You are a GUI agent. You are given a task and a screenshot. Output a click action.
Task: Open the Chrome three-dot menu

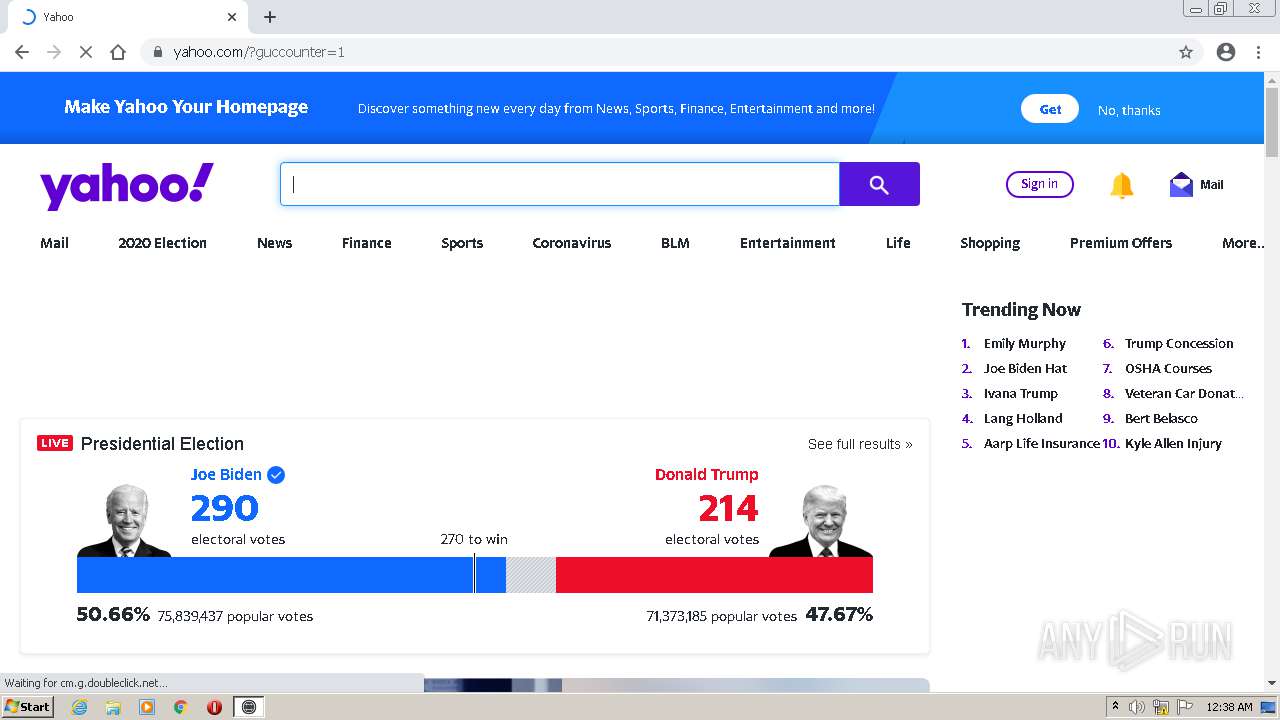point(1258,52)
